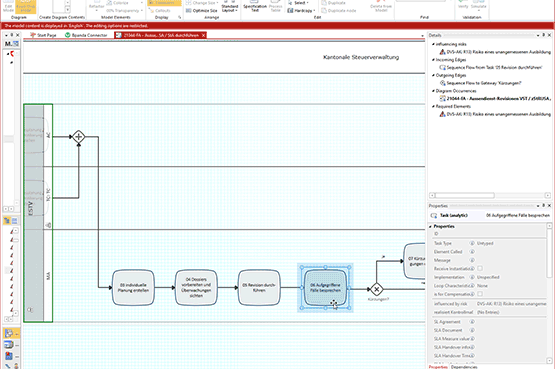Close the 21044-FA diagram tab

[204, 35]
